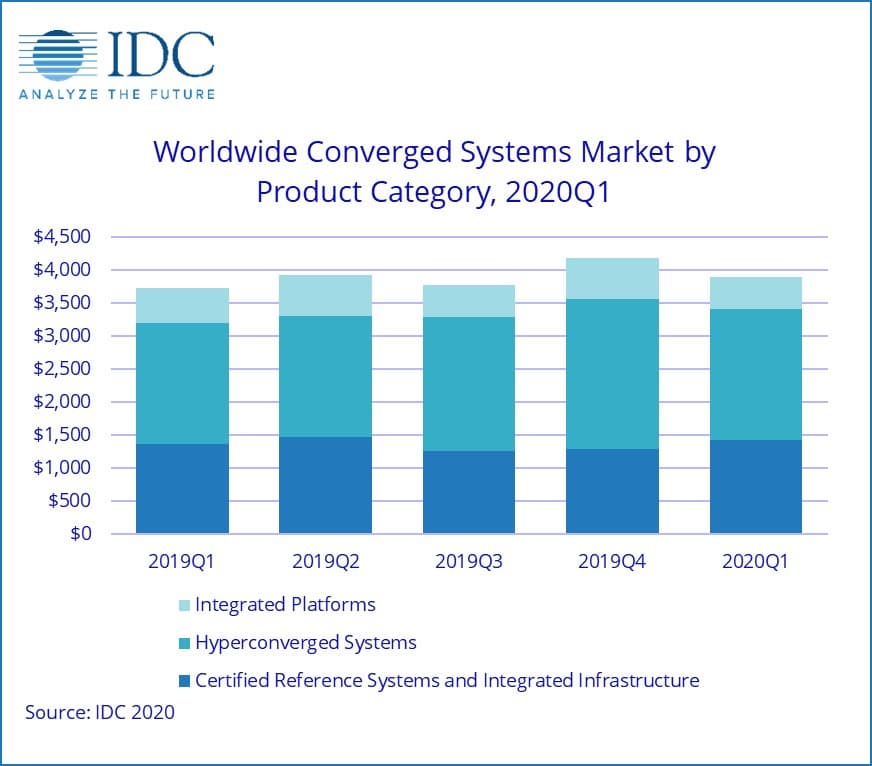The image size is (872, 766).
Task: Click the 'Integrated Platforms' legend text
Action: (285, 605)
